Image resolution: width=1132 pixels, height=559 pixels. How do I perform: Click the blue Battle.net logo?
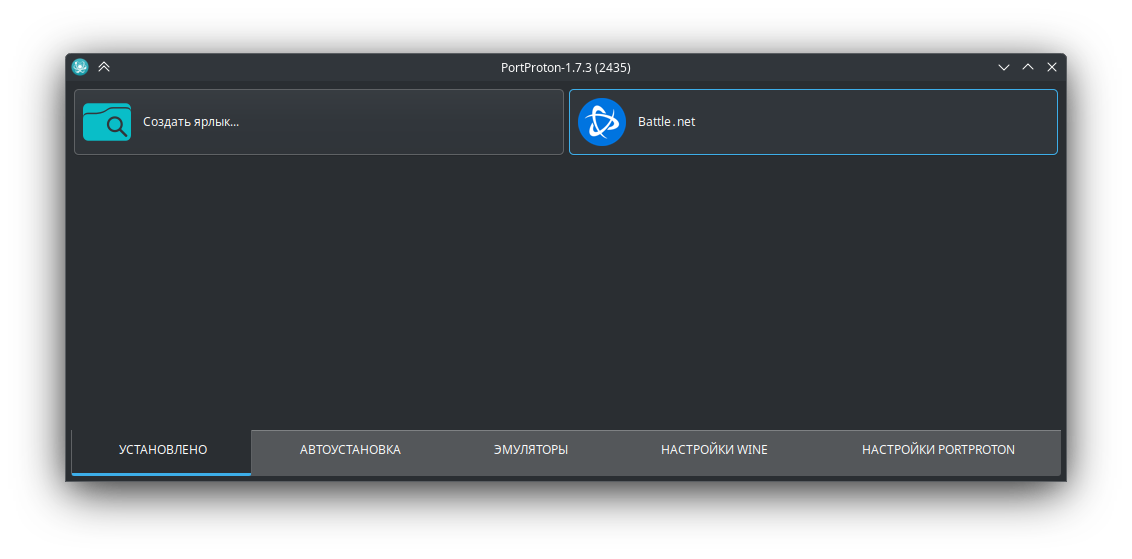click(602, 122)
